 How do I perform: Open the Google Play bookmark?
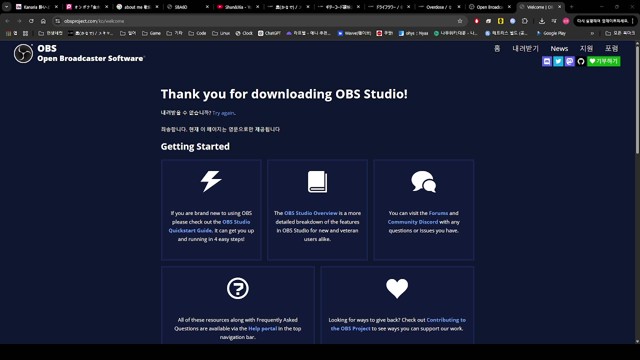coord(551,33)
